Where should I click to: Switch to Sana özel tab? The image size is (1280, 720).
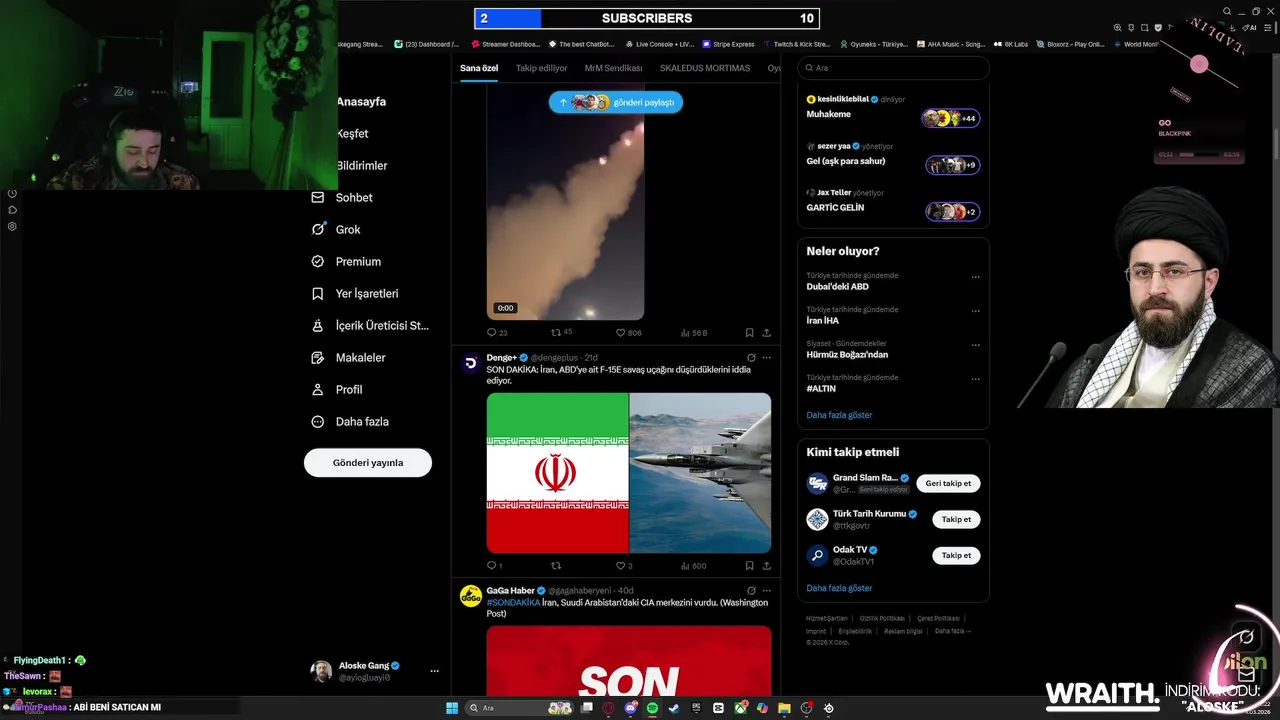click(x=479, y=68)
